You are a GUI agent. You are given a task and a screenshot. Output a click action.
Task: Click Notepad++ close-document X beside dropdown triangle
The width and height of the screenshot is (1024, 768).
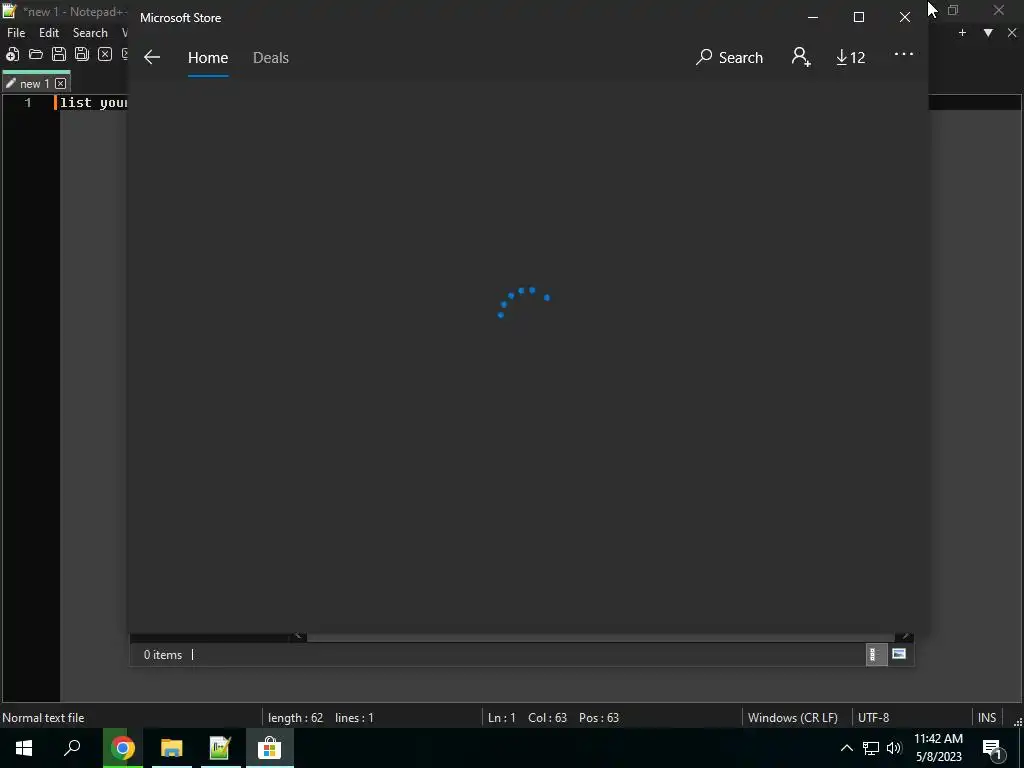tap(1012, 33)
